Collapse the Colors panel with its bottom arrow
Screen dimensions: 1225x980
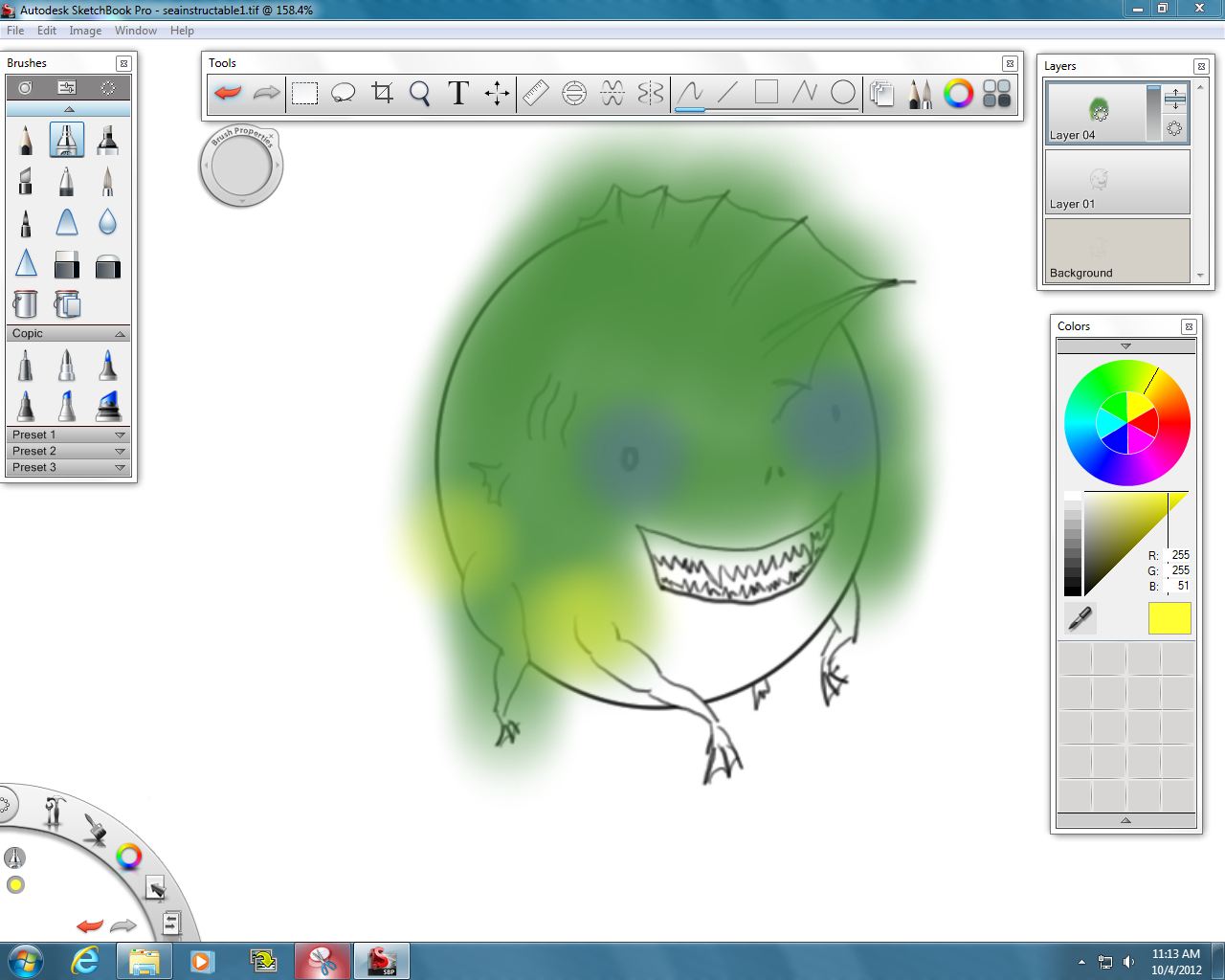pyautogui.click(x=1125, y=820)
